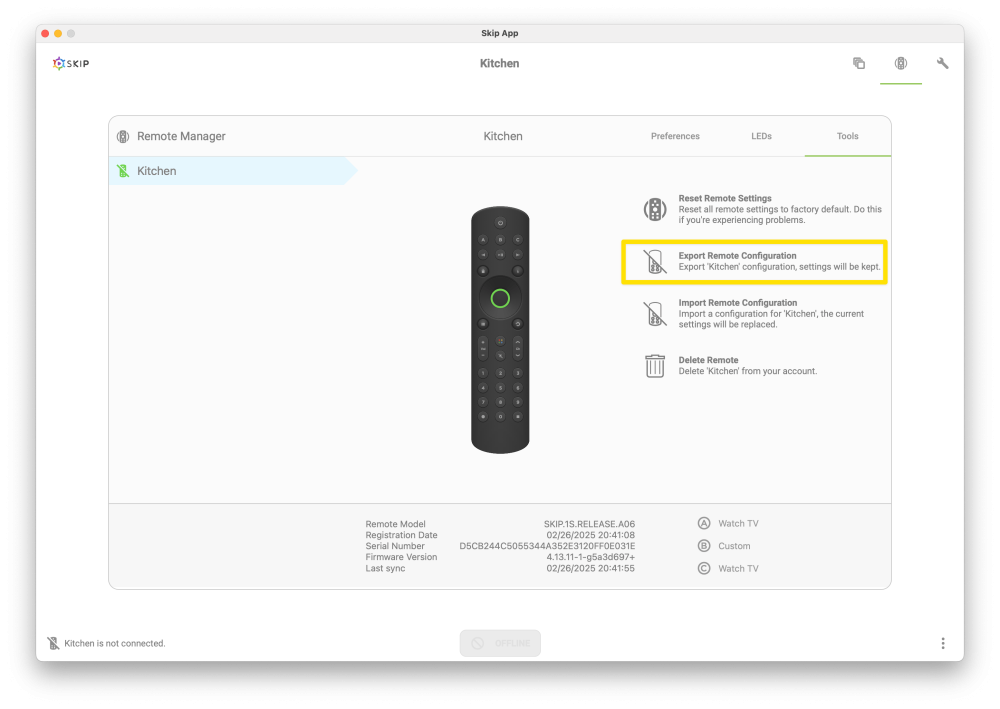Open the remote manager icon in header
The height and width of the screenshot is (709, 1000).
click(x=901, y=63)
